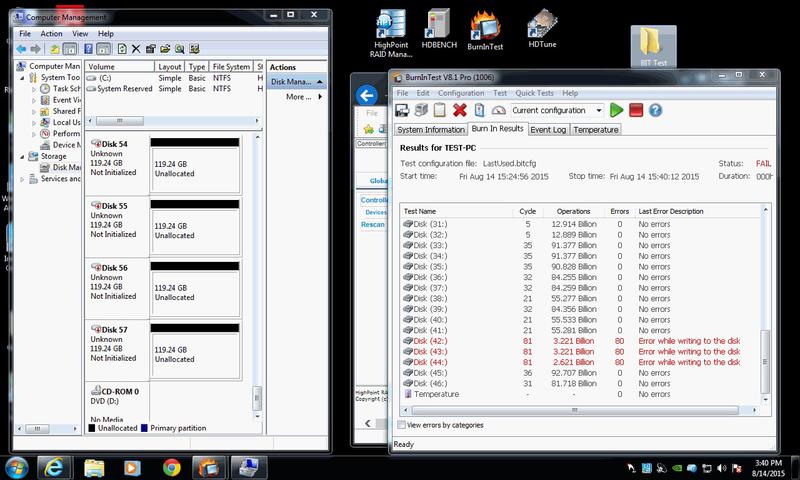This screenshot has width=800, height=480.
Task: Select the Disk 54 label in disk list
Action: click(114, 144)
